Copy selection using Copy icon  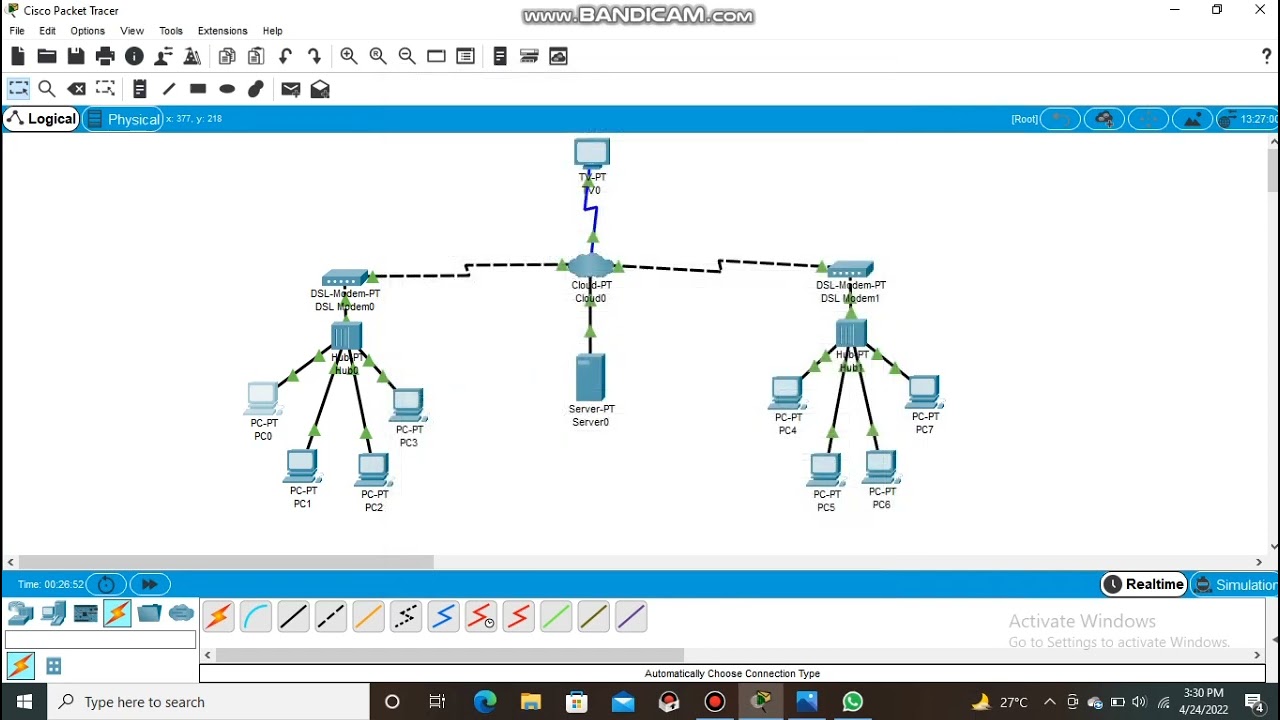[x=227, y=57]
